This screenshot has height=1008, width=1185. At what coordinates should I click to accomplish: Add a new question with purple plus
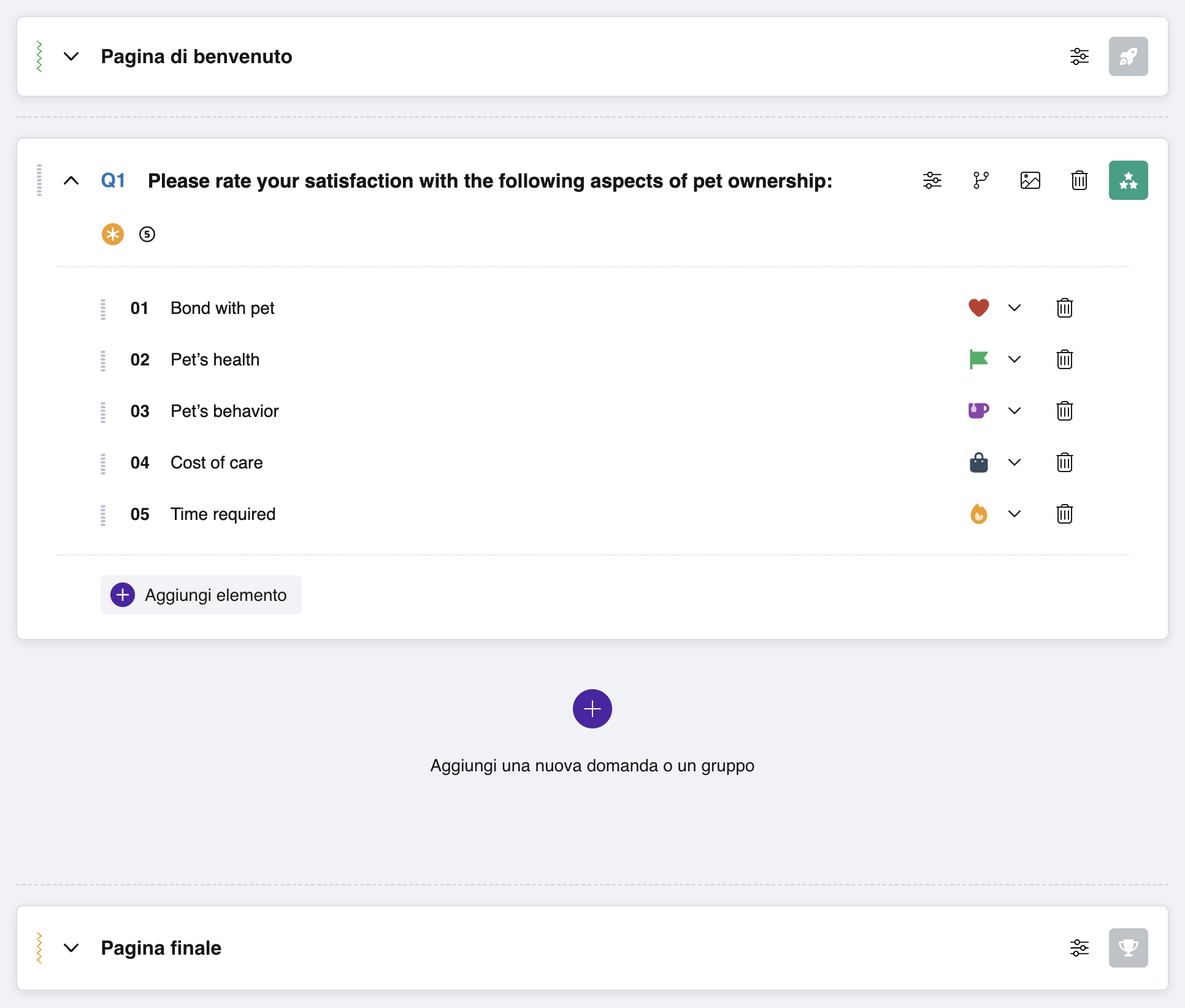(592, 709)
